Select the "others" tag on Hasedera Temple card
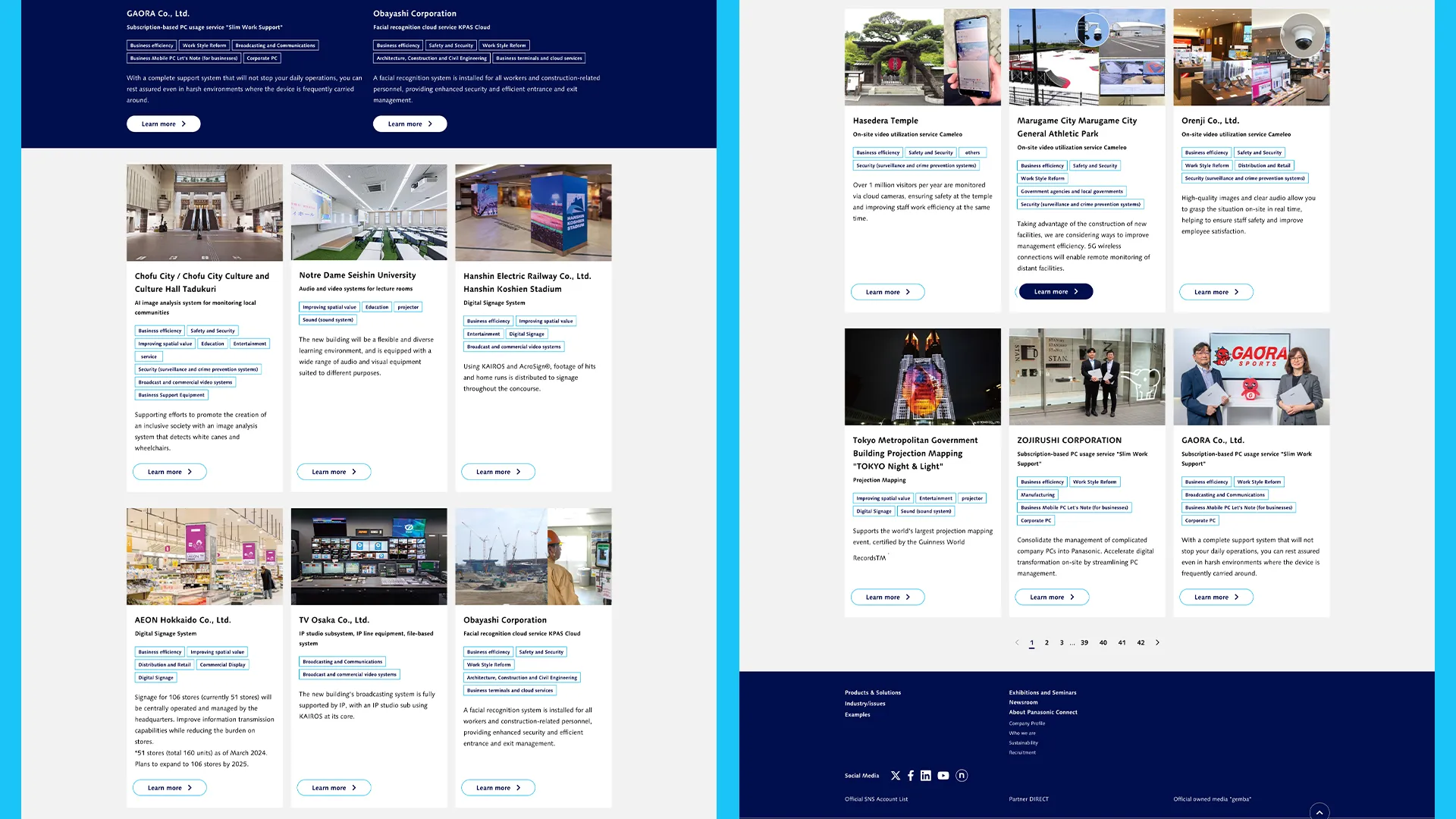This screenshot has width=1456, height=819. coord(972,152)
